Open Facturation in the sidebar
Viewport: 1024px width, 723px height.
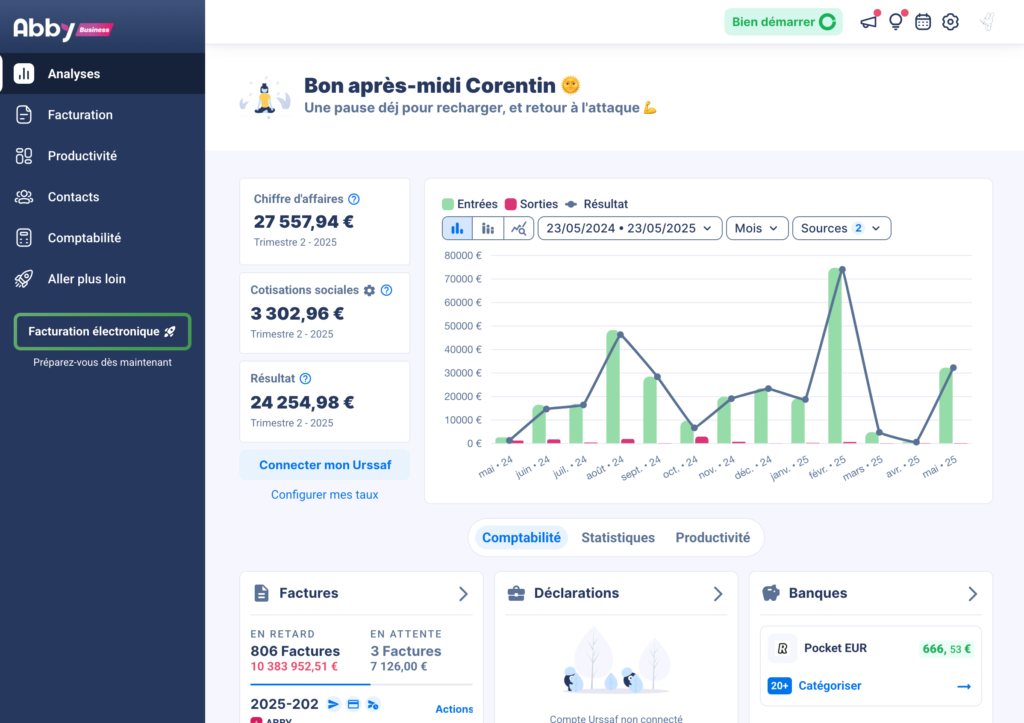point(80,115)
